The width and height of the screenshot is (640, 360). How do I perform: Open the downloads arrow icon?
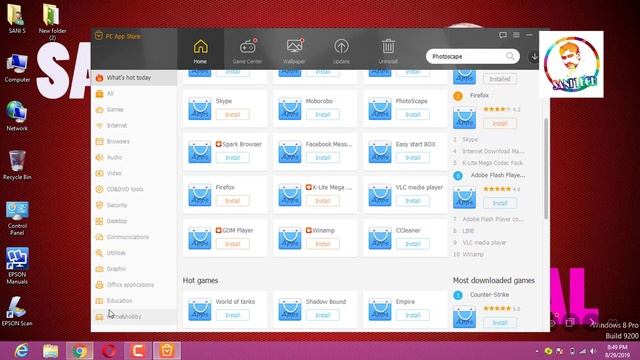click(534, 57)
